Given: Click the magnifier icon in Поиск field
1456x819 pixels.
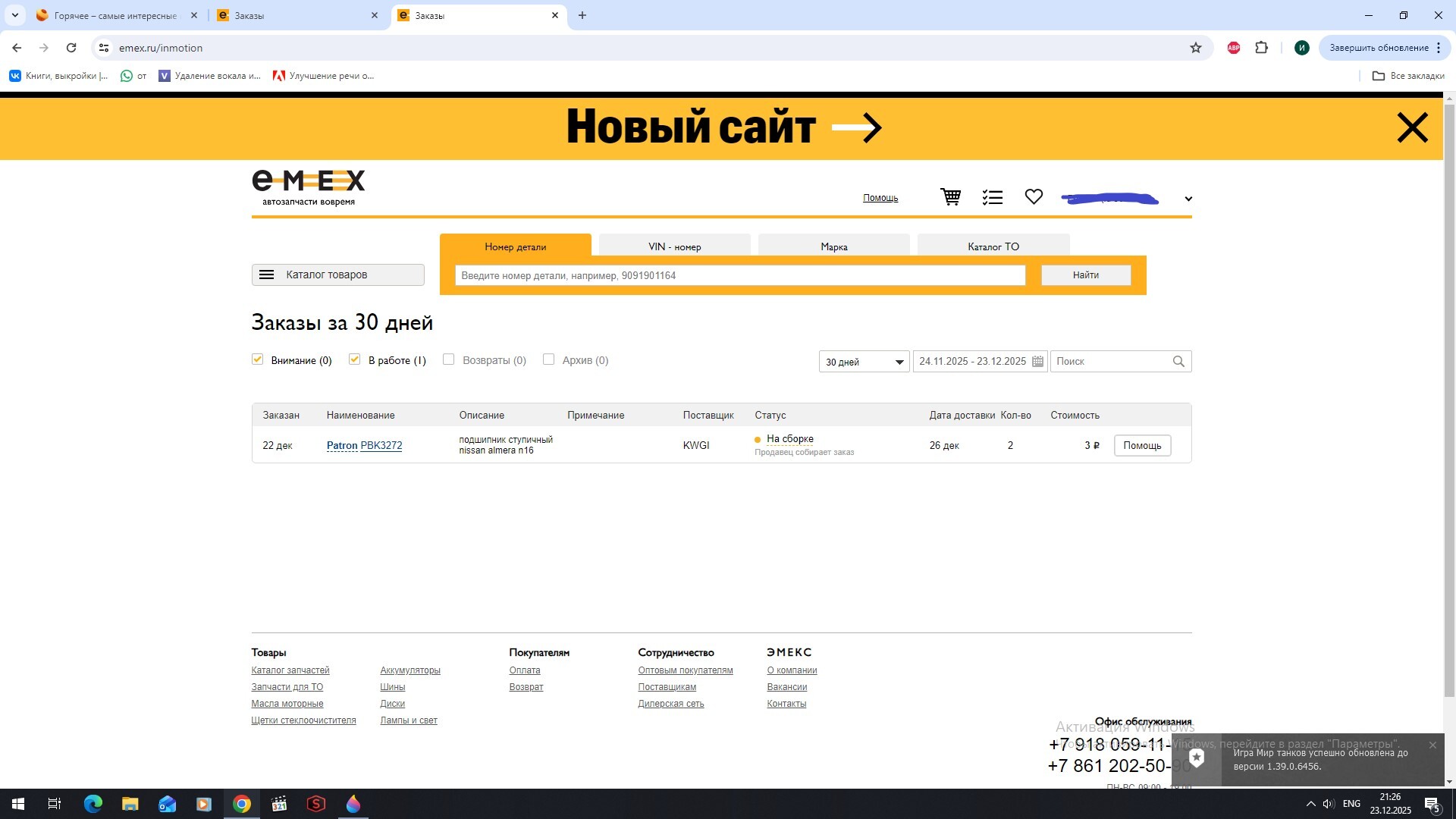Looking at the screenshot, I should point(1178,362).
